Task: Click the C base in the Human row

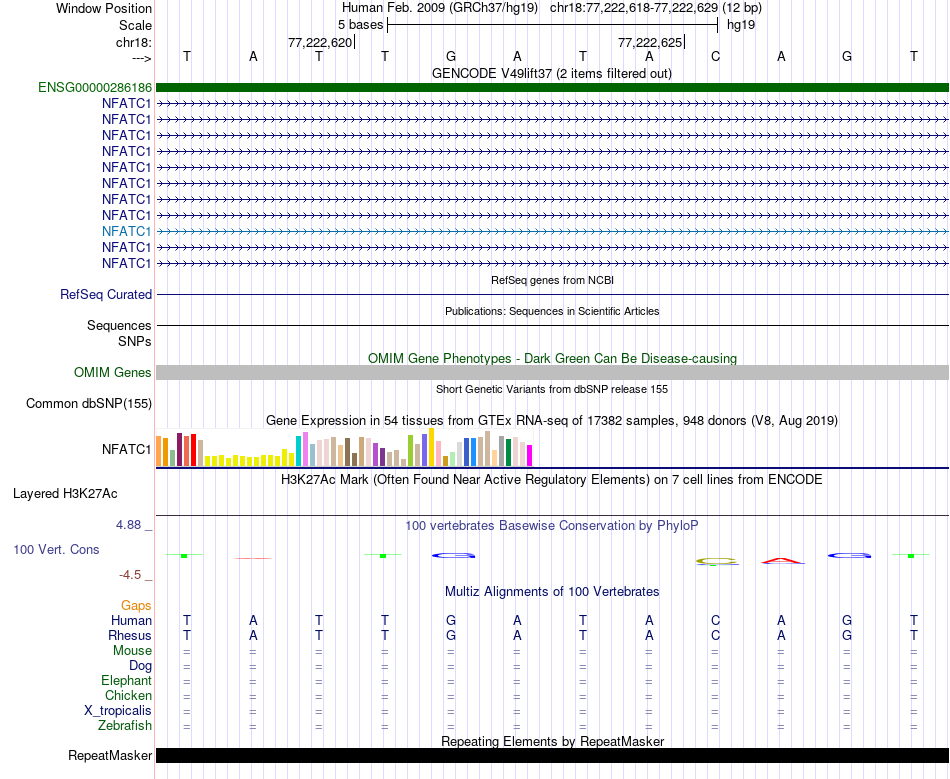Action: [x=716, y=620]
